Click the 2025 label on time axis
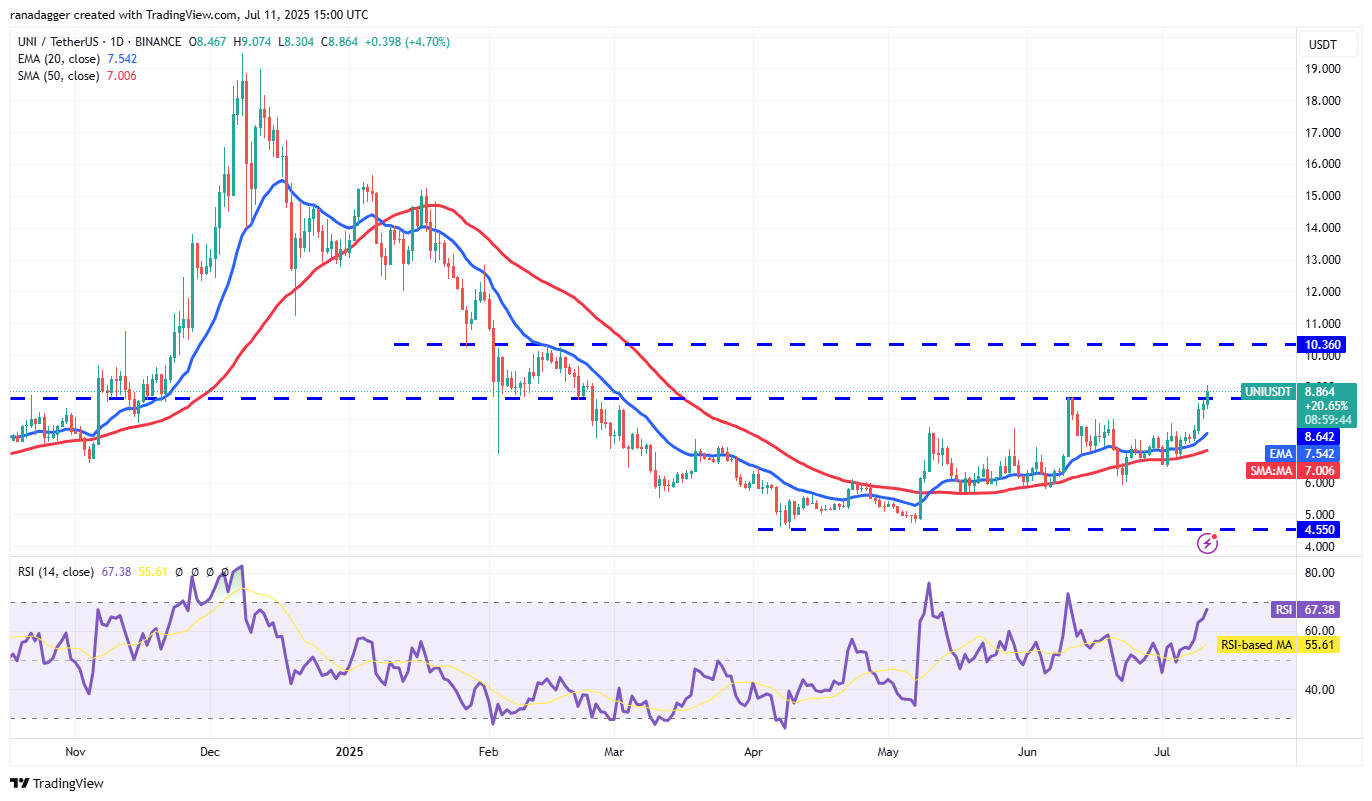1372x801 pixels. point(349,751)
